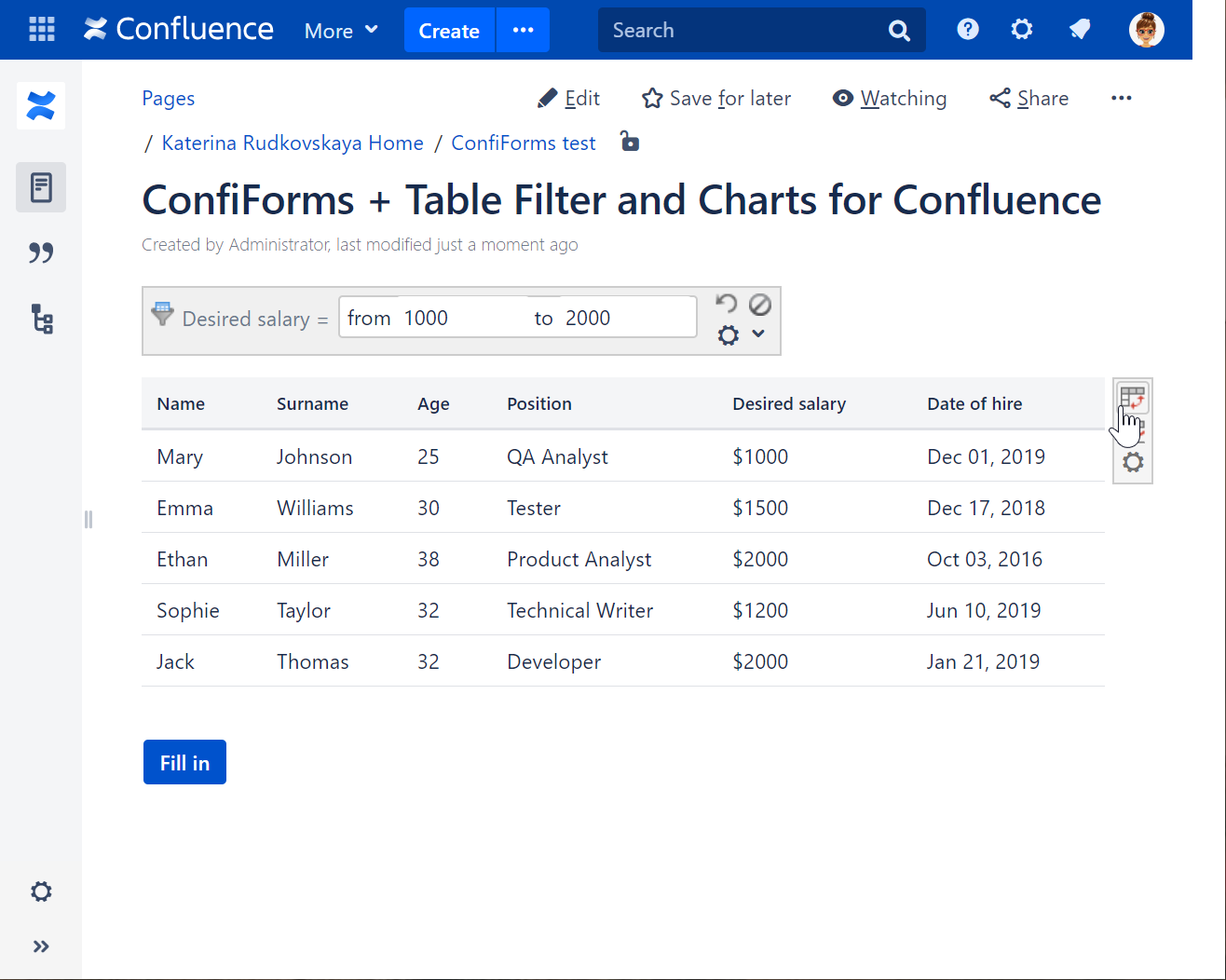Open the More navigation dropdown
Screen dimensions: 1226x980
(339, 30)
